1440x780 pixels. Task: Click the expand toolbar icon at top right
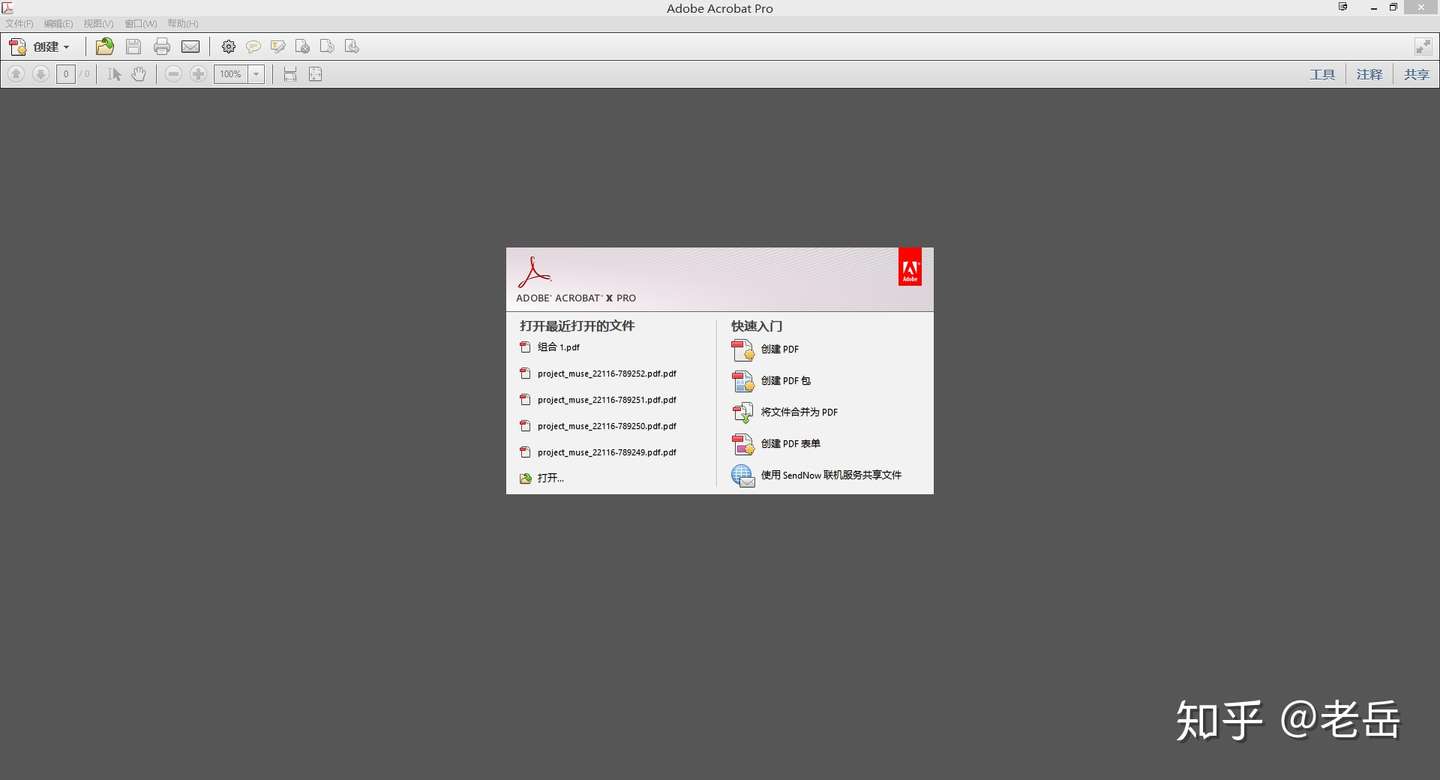click(x=1423, y=47)
